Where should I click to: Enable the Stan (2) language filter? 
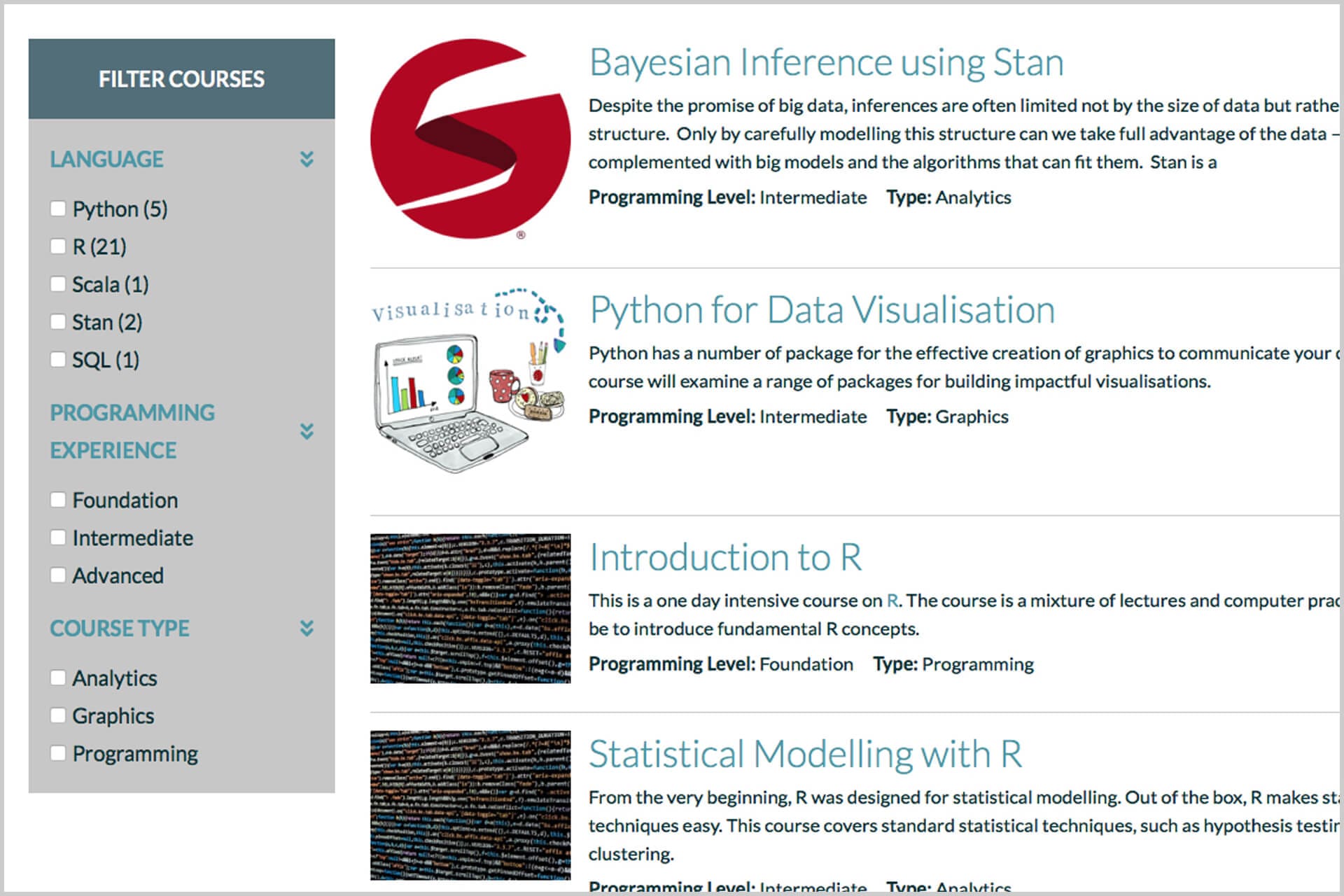(58, 321)
